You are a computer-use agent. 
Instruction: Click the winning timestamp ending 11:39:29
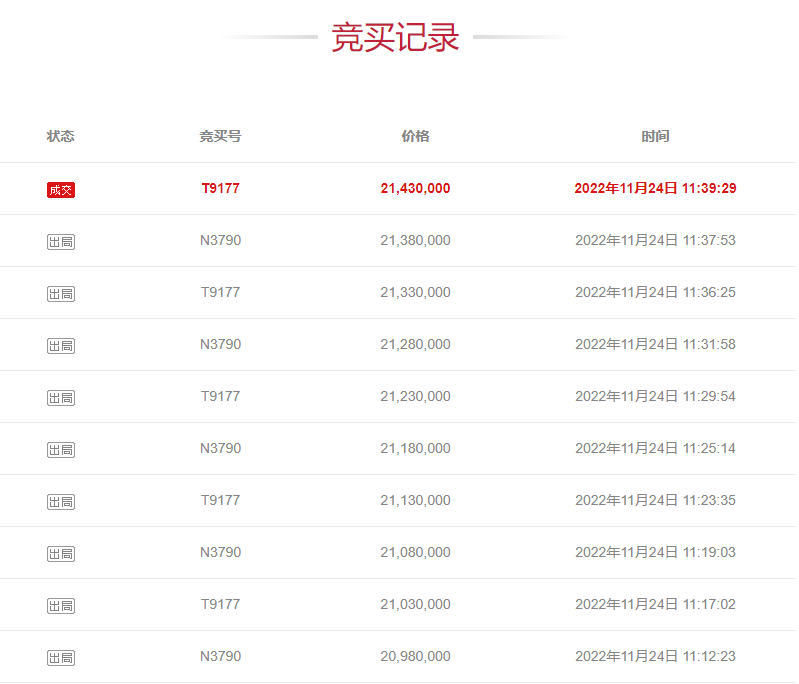(x=655, y=188)
